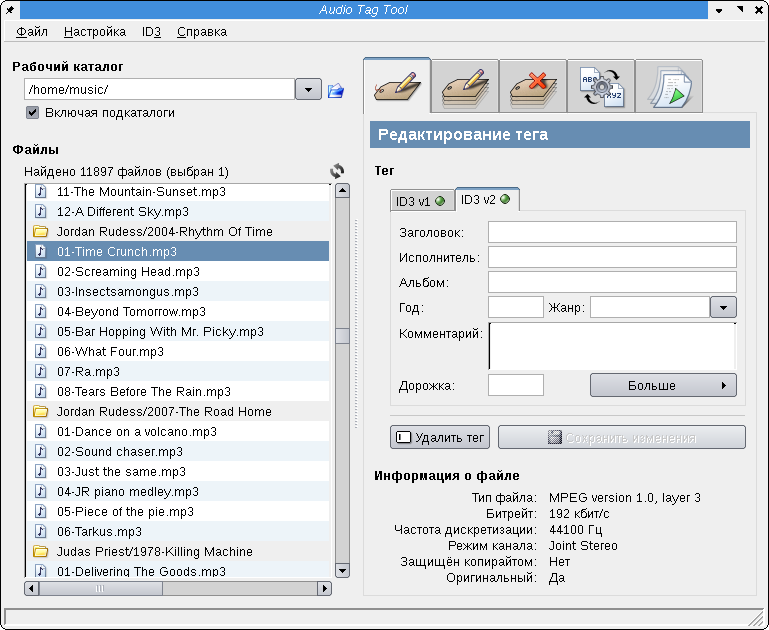This screenshot has height=630, width=769.
Task: Click the note icon of 04-Beyond Tomorrow.mp3
Action: [x=41, y=311]
